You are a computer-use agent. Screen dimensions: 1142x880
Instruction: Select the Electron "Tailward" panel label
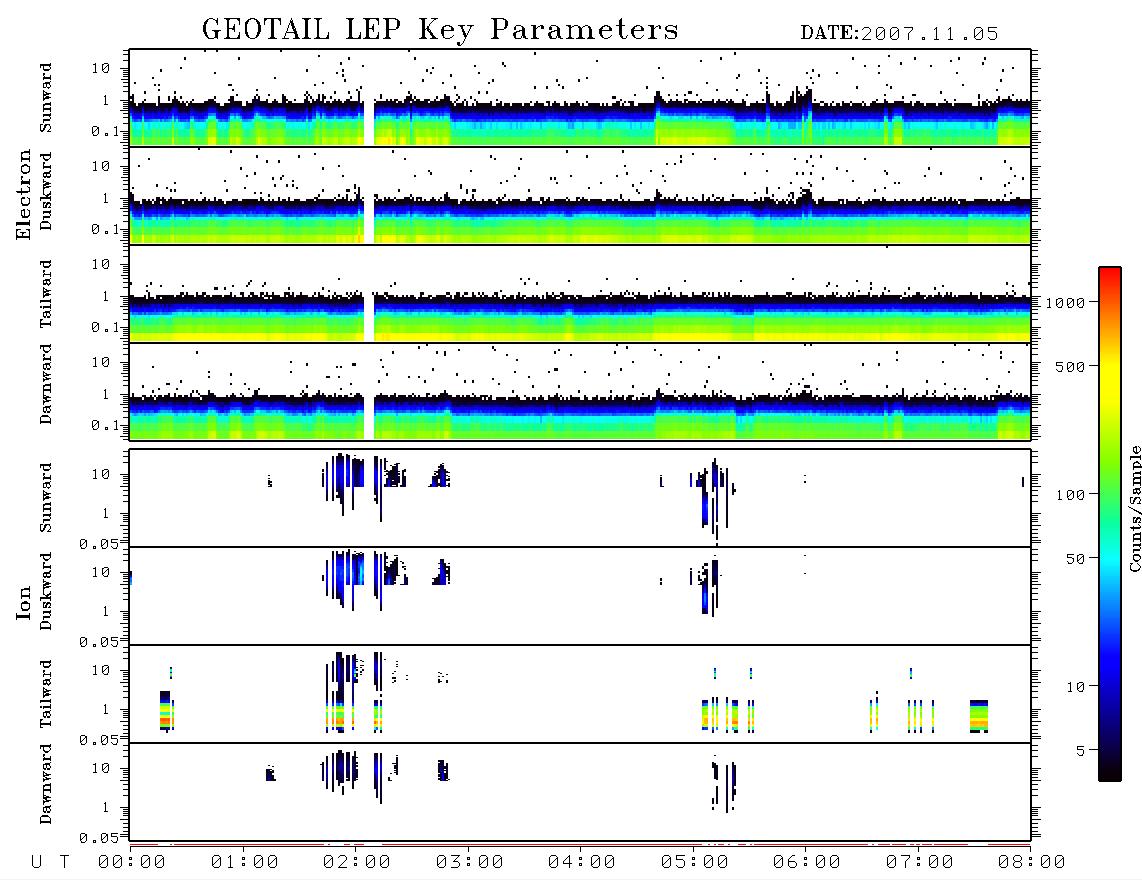[x=46, y=293]
